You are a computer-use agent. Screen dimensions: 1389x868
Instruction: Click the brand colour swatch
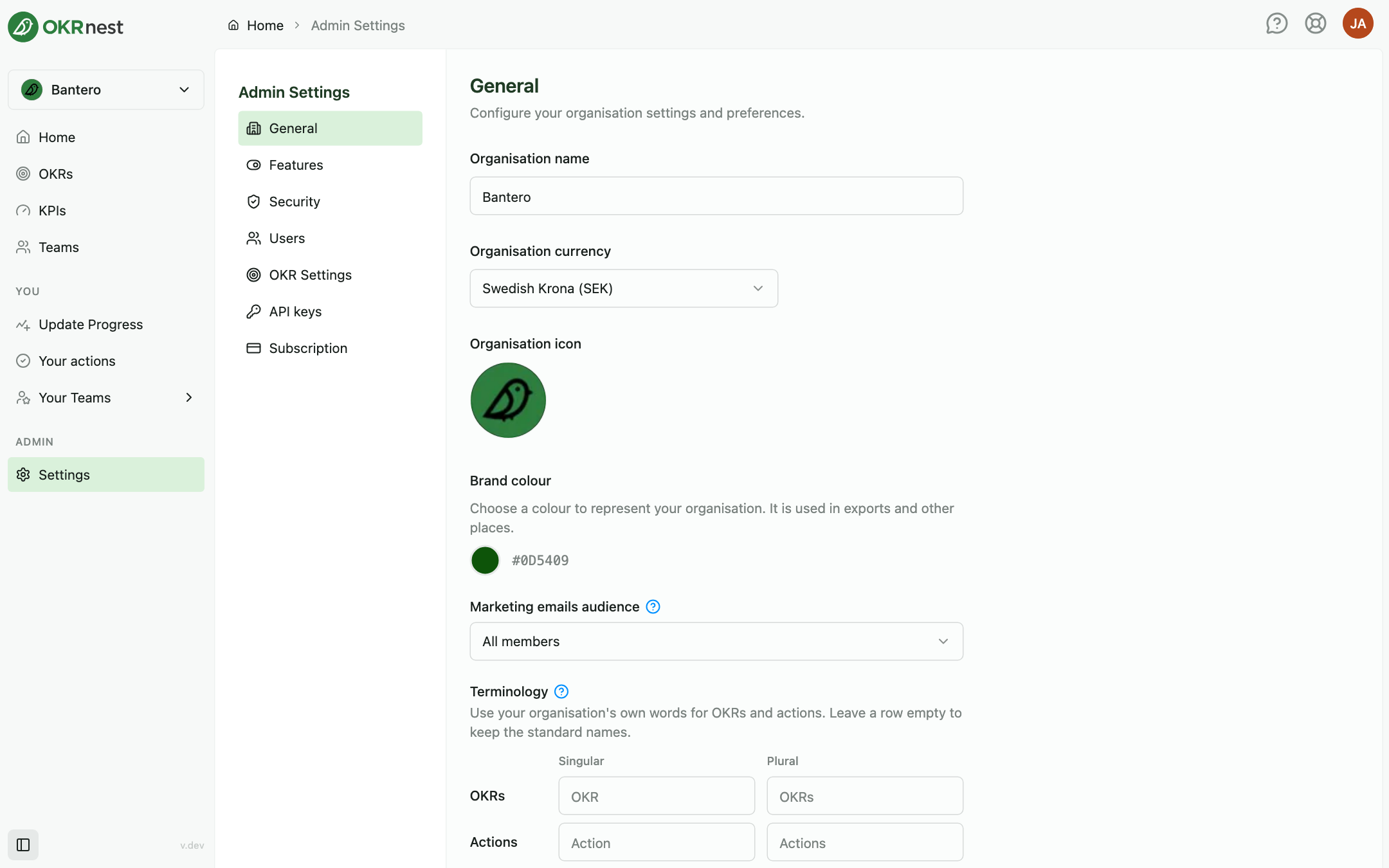[x=485, y=560]
